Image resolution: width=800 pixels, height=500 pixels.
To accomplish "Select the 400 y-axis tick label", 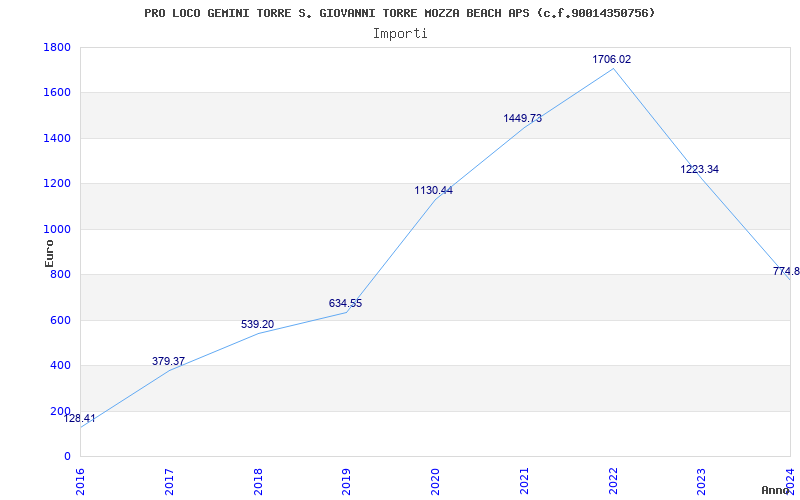I will tap(61, 365).
